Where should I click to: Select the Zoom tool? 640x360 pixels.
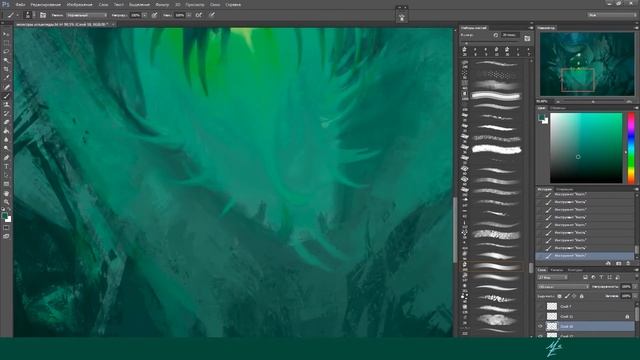pyautogui.click(x=6, y=202)
